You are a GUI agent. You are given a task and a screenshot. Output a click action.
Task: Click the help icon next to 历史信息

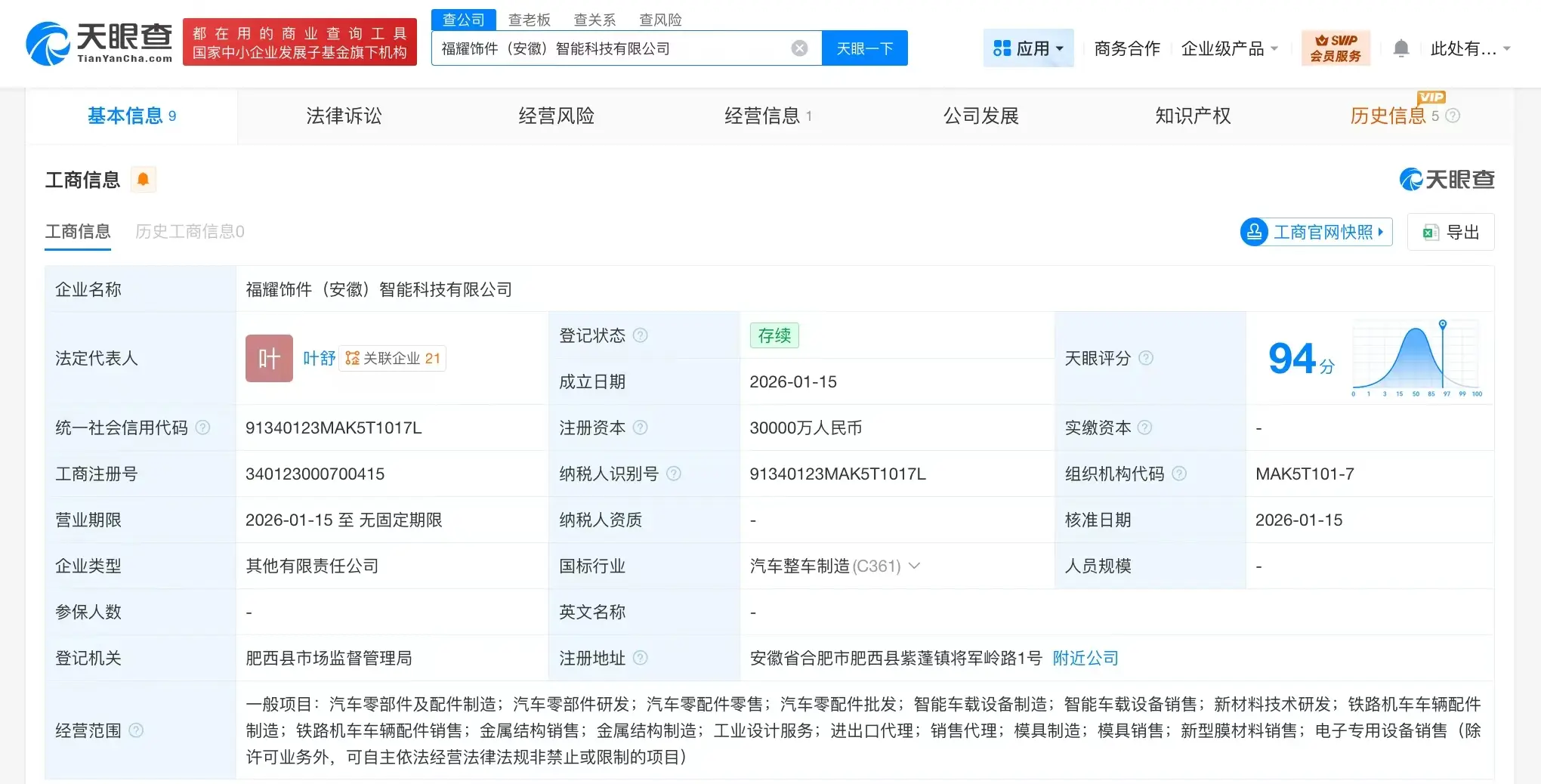tap(1452, 116)
